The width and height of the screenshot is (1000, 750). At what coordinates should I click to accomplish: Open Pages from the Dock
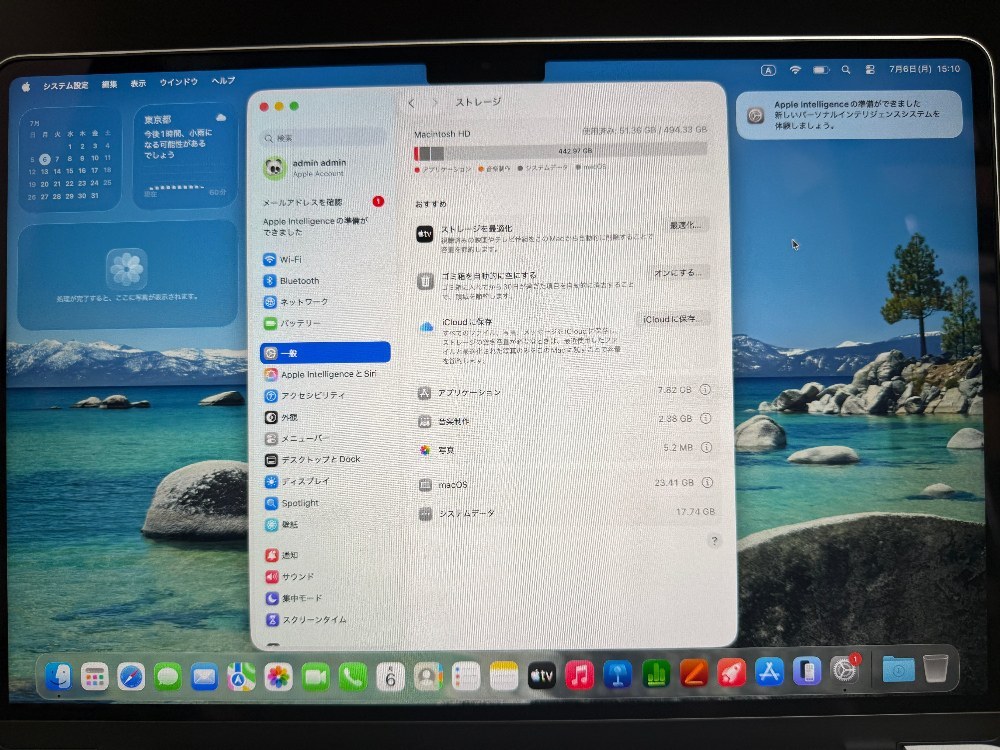click(693, 673)
